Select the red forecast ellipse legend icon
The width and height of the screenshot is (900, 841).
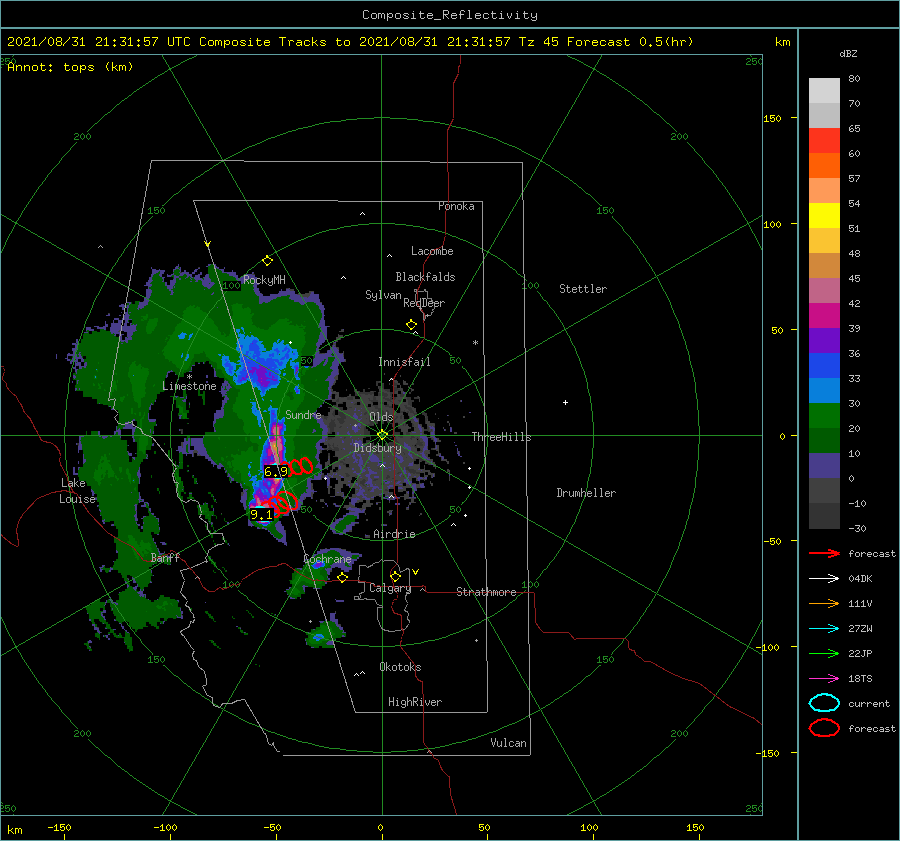click(824, 728)
